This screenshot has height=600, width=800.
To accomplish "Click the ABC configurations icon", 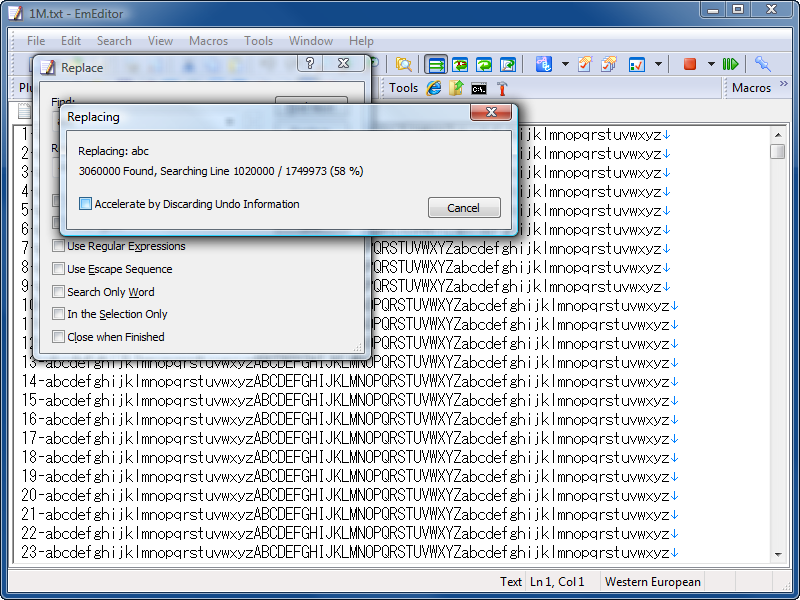I will pos(544,64).
